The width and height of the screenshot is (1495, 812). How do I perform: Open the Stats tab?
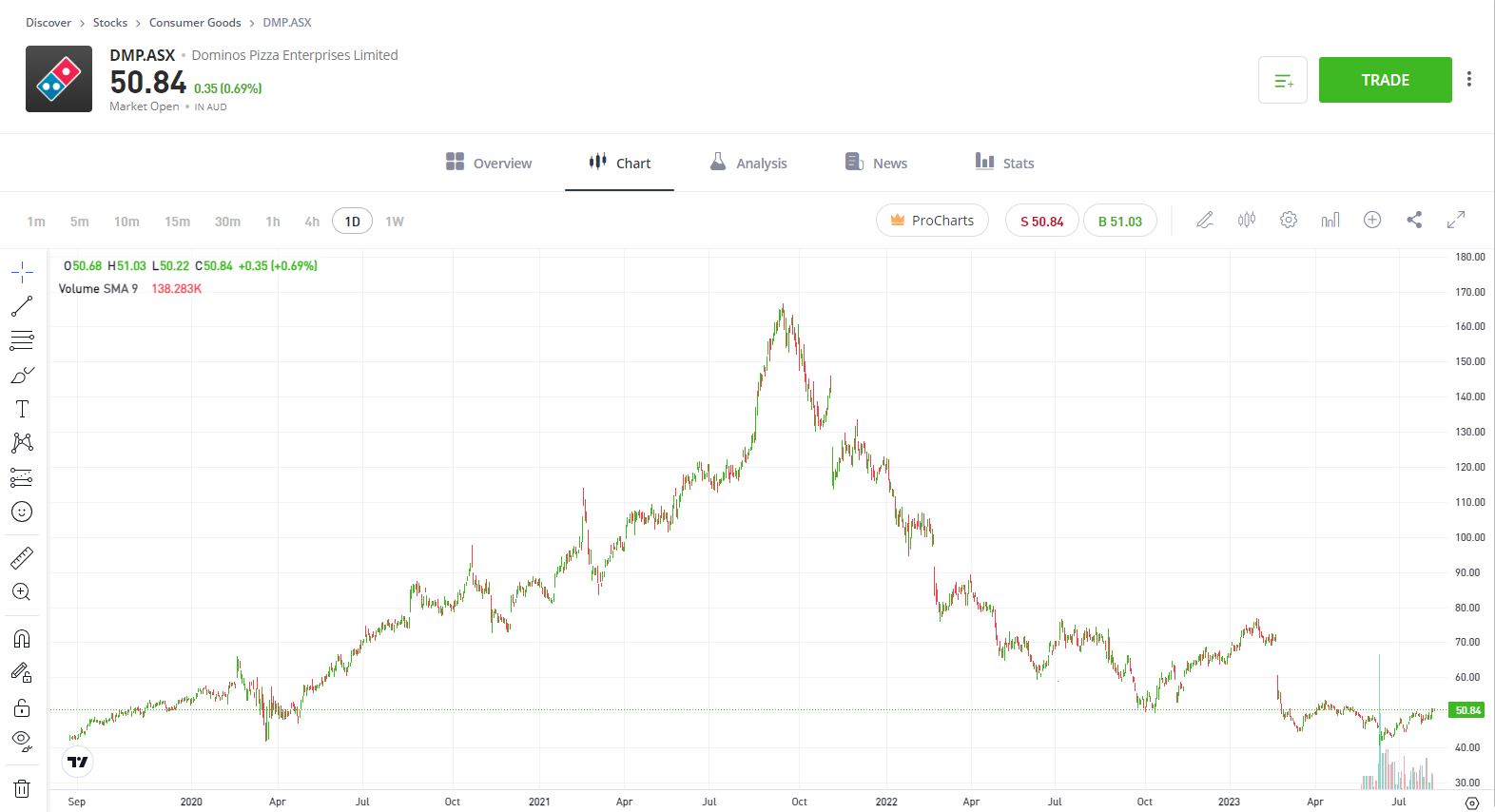point(1004,163)
